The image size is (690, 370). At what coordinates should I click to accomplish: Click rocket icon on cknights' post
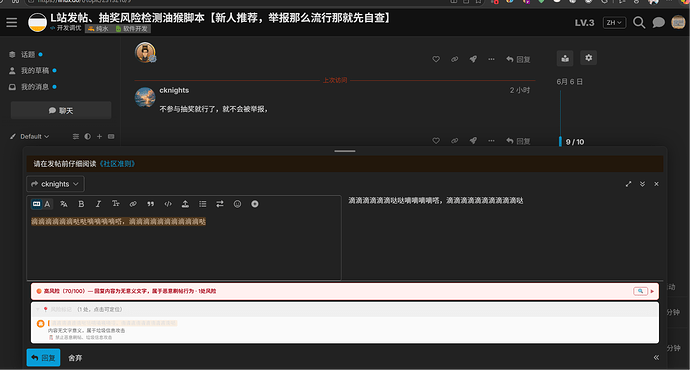(x=473, y=141)
